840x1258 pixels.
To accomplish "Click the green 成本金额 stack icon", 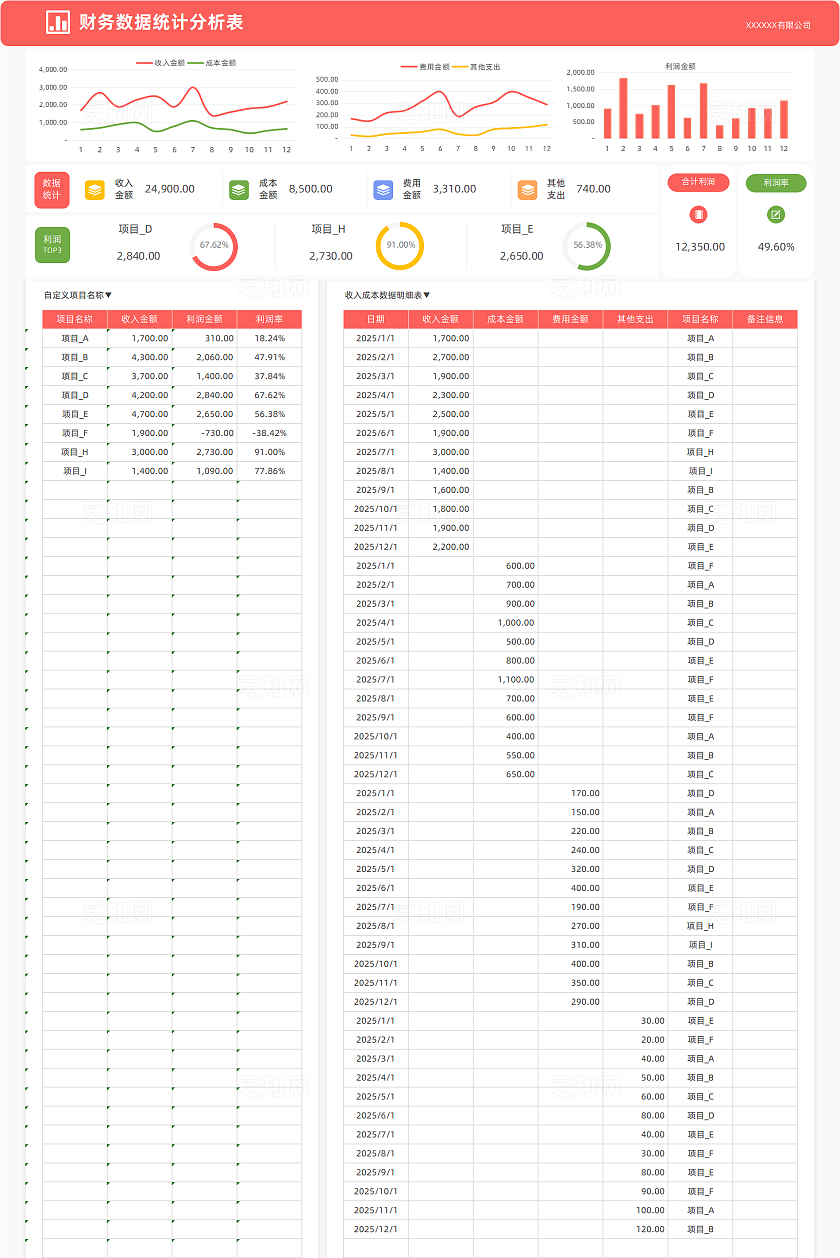I will (x=239, y=189).
